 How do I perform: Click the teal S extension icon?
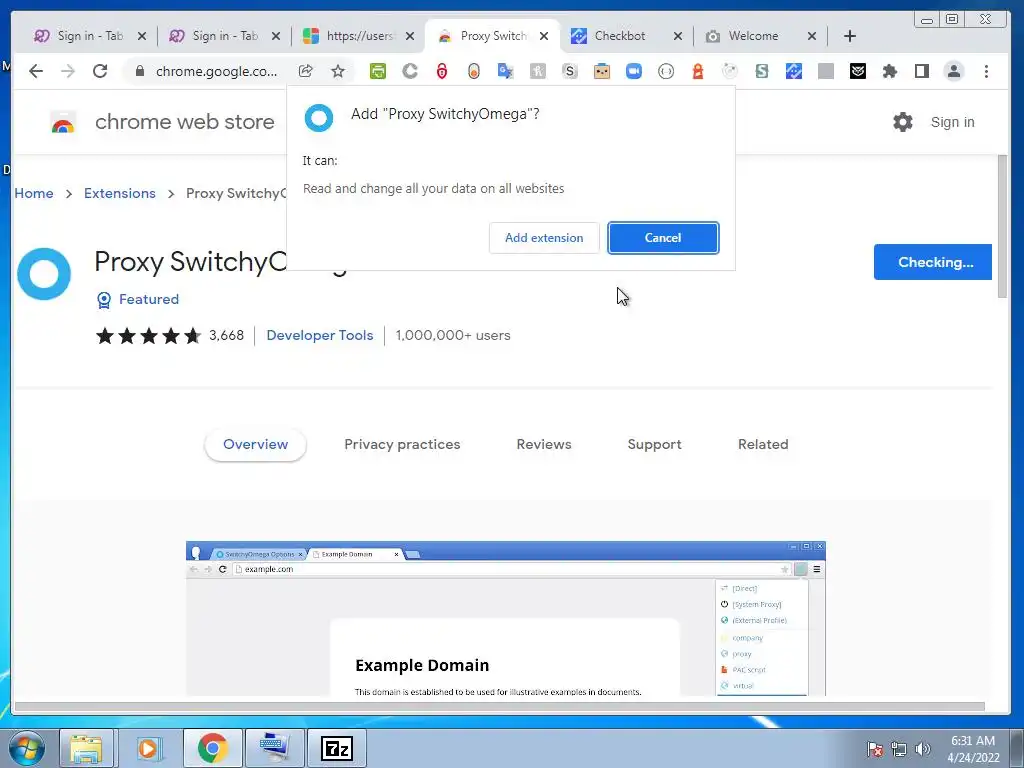(761, 71)
